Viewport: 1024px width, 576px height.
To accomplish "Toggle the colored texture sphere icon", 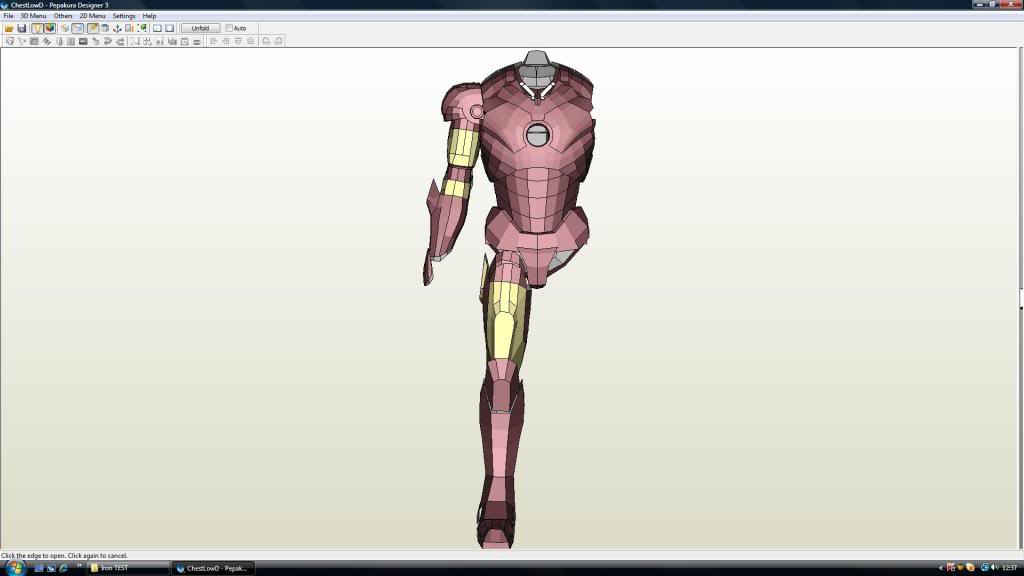I will [x=50, y=28].
